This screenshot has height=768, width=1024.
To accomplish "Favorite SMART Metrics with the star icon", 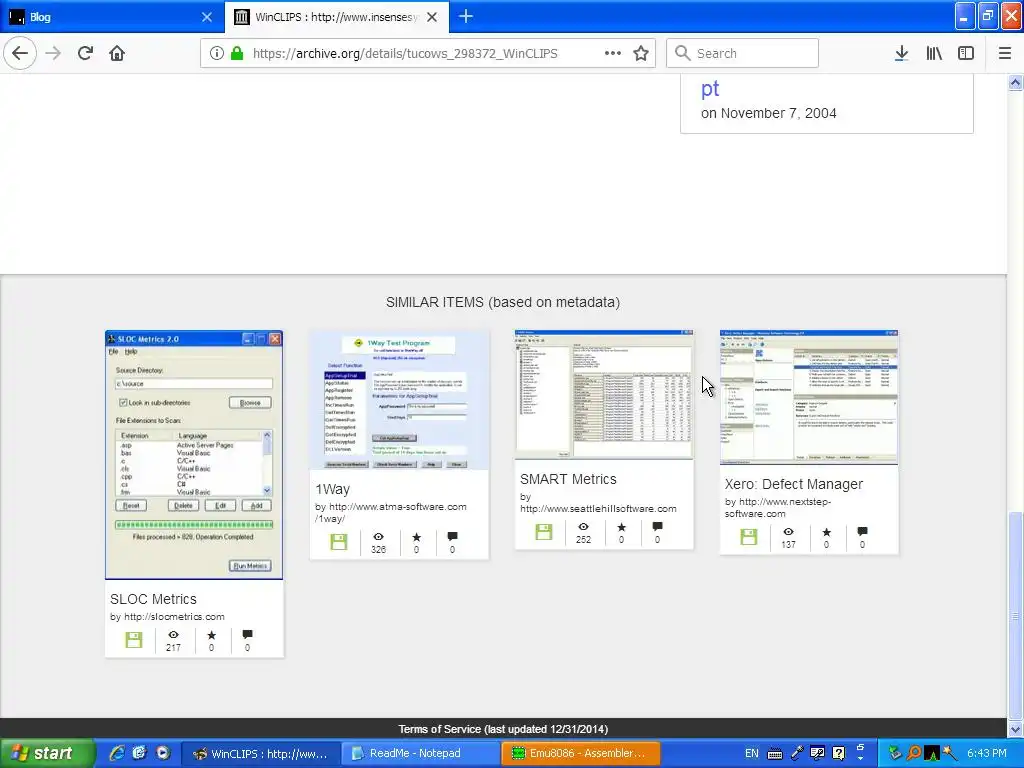I will pos(621,527).
